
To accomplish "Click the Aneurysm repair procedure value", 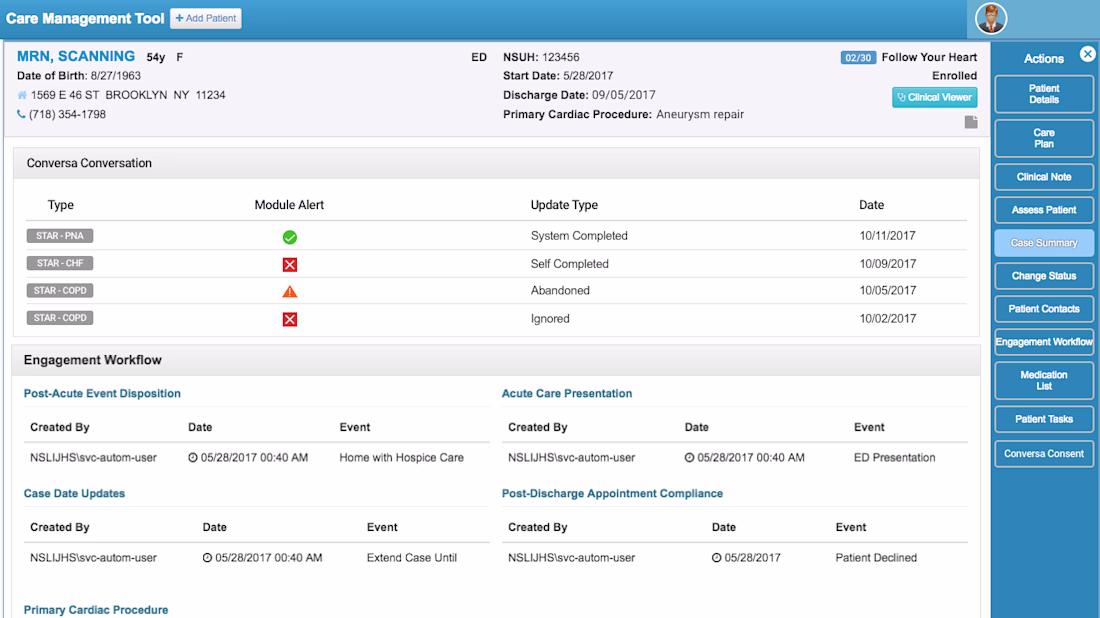I will 700,114.
